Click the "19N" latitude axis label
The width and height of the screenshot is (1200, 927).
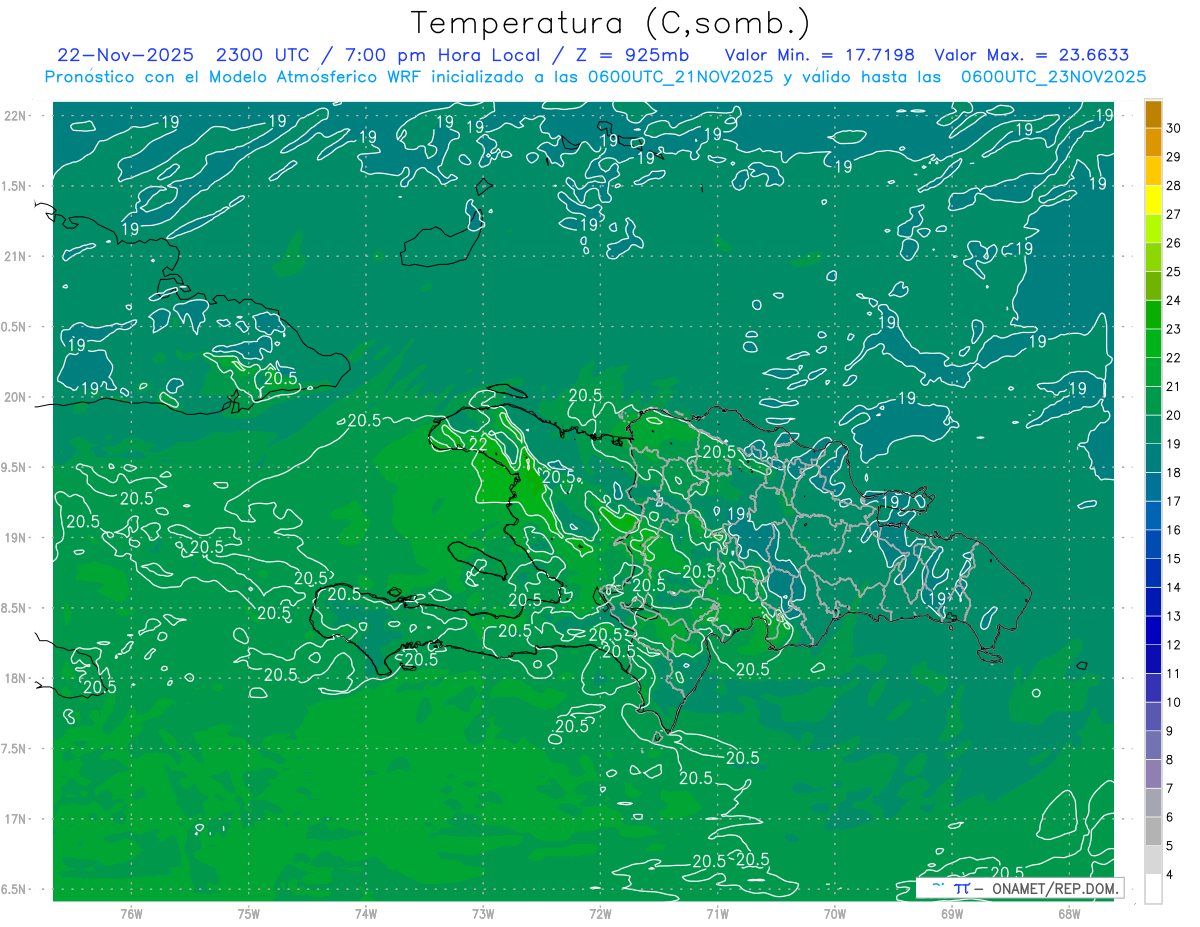click(x=14, y=538)
